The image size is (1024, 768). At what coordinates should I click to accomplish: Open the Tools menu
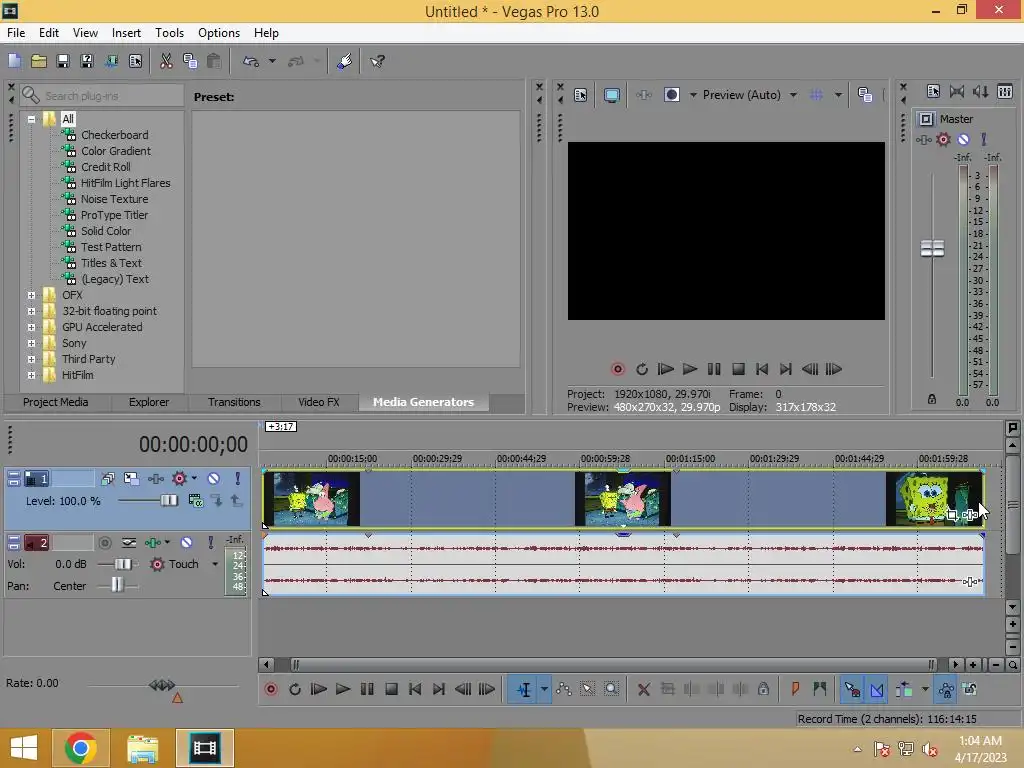[169, 33]
